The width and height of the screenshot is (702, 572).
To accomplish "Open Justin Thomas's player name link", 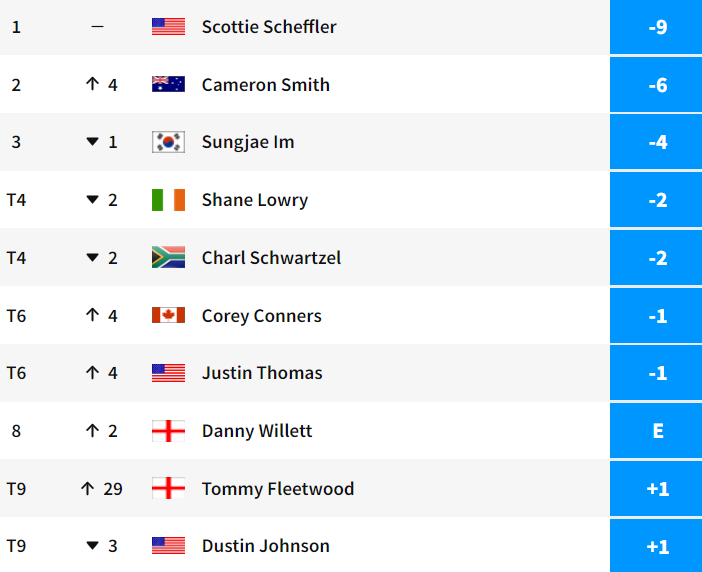I will [262, 373].
